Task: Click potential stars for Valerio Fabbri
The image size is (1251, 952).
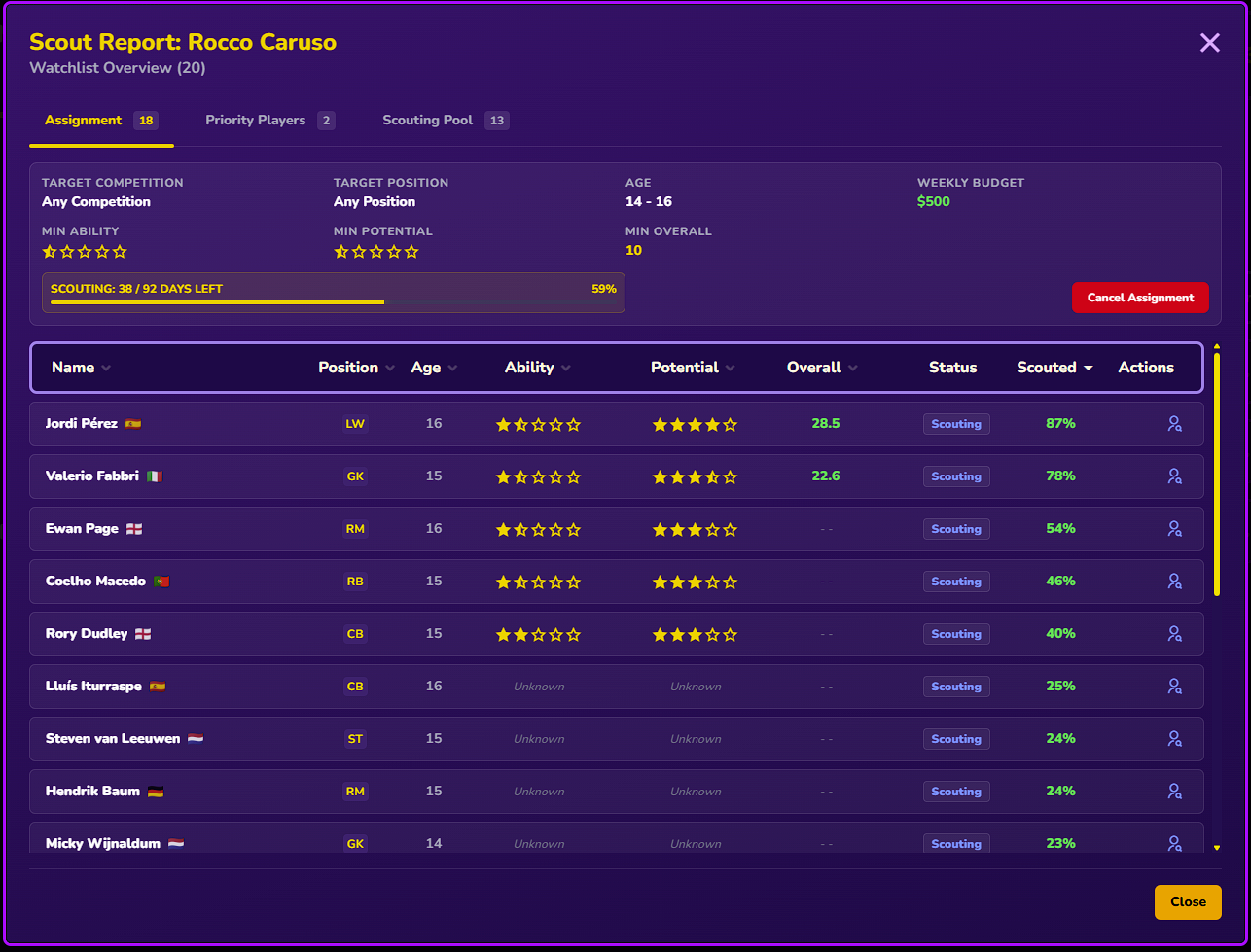Action: 695,476
